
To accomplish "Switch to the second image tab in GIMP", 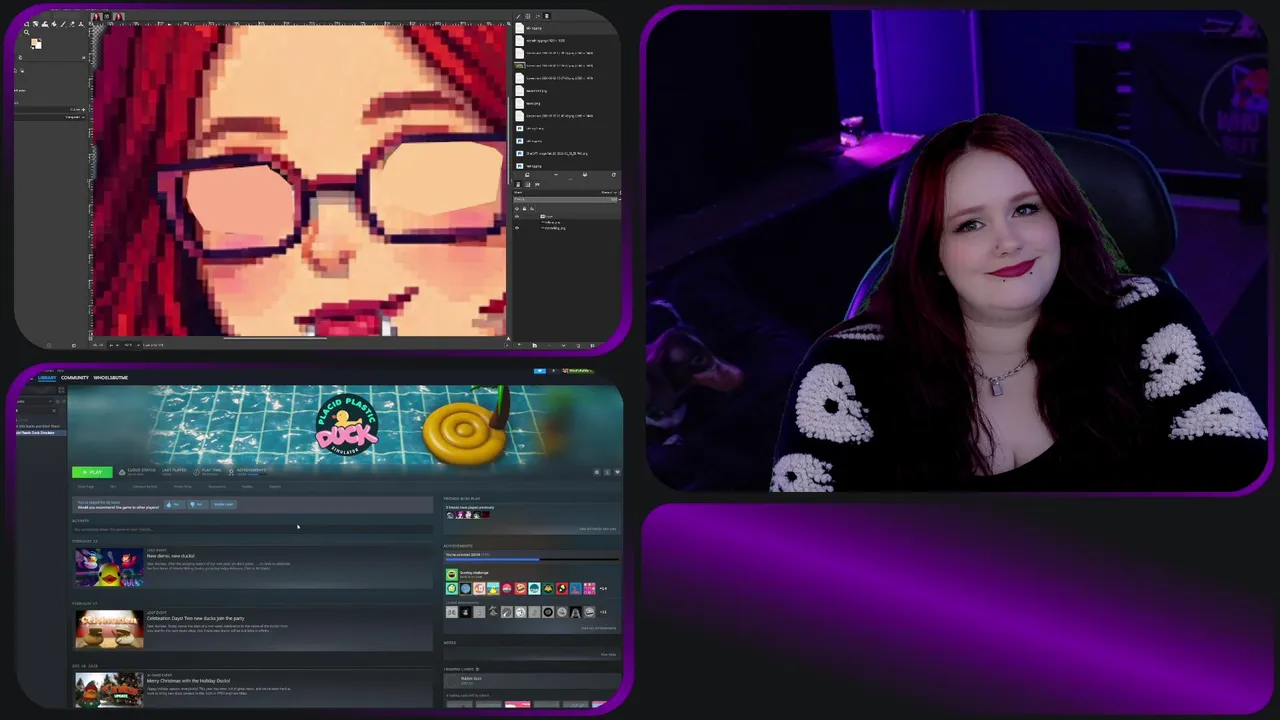I will pyautogui.click(x=119, y=17).
